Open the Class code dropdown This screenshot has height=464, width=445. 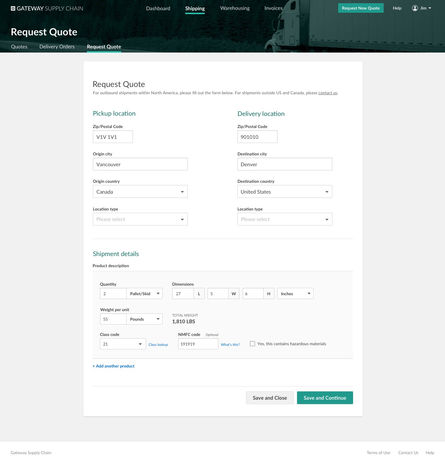[122, 344]
